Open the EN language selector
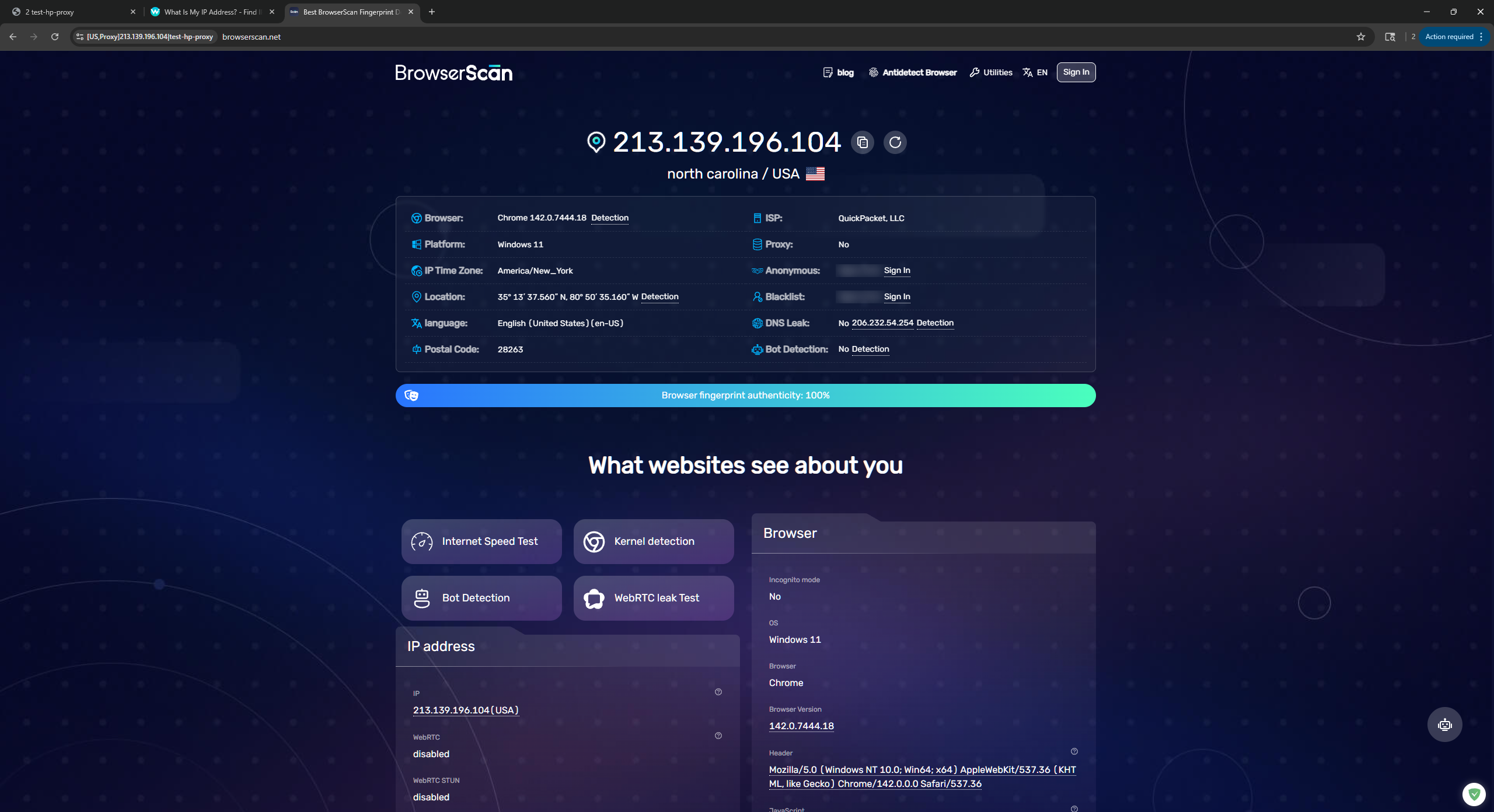This screenshot has height=812, width=1494. click(x=1035, y=72)
